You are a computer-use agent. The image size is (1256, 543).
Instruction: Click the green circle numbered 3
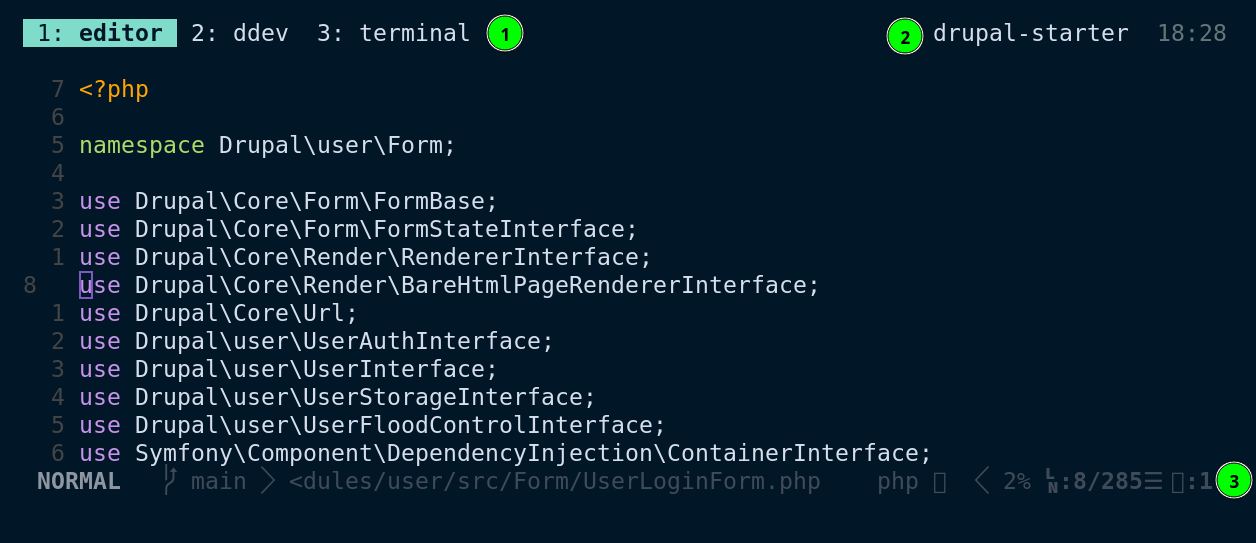click(x=1234, y=481)
